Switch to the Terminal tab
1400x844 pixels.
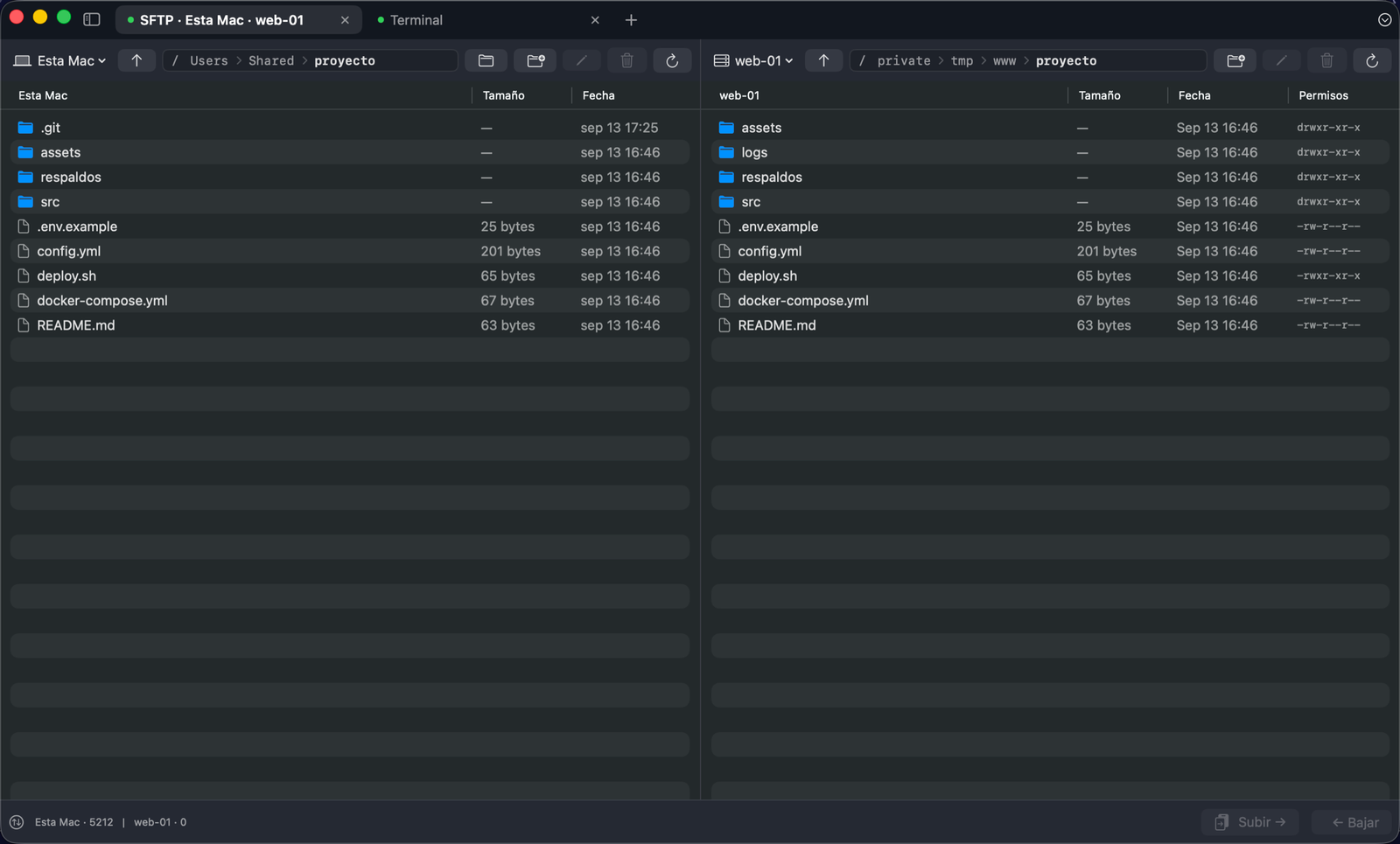[488, 20]
